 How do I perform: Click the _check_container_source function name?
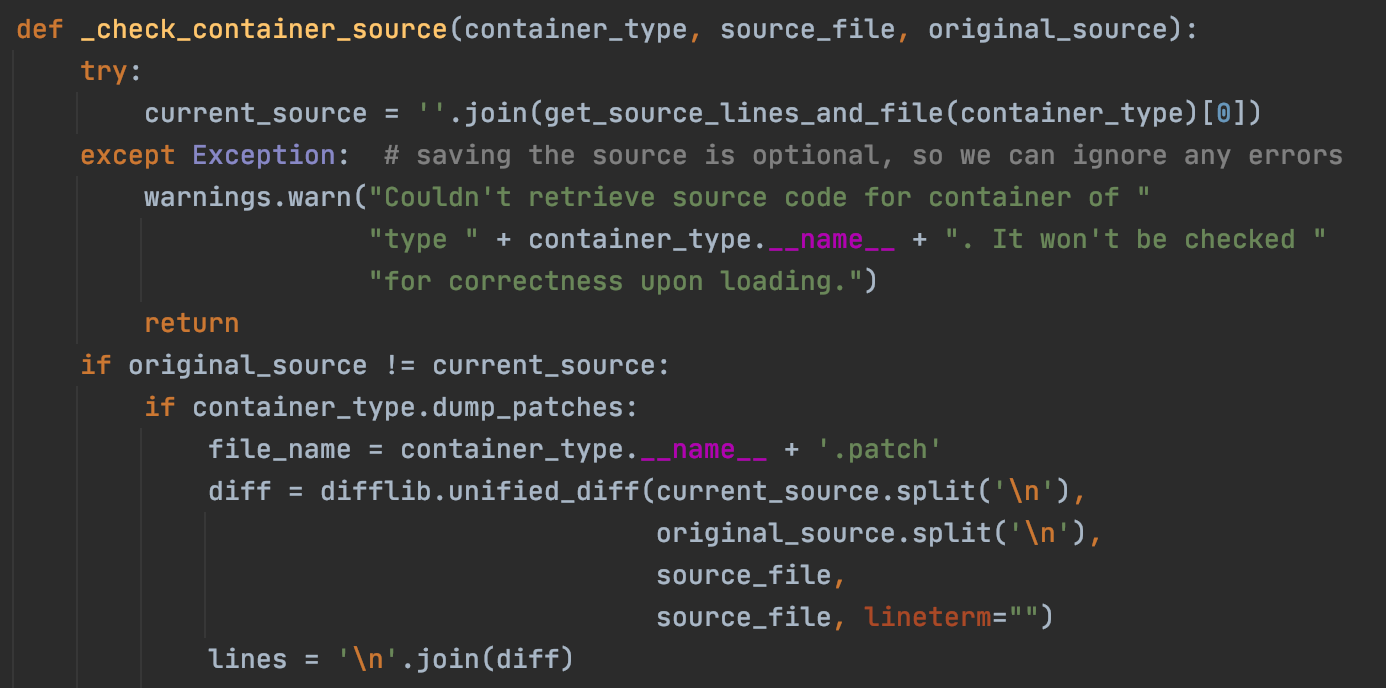point(264,29)
